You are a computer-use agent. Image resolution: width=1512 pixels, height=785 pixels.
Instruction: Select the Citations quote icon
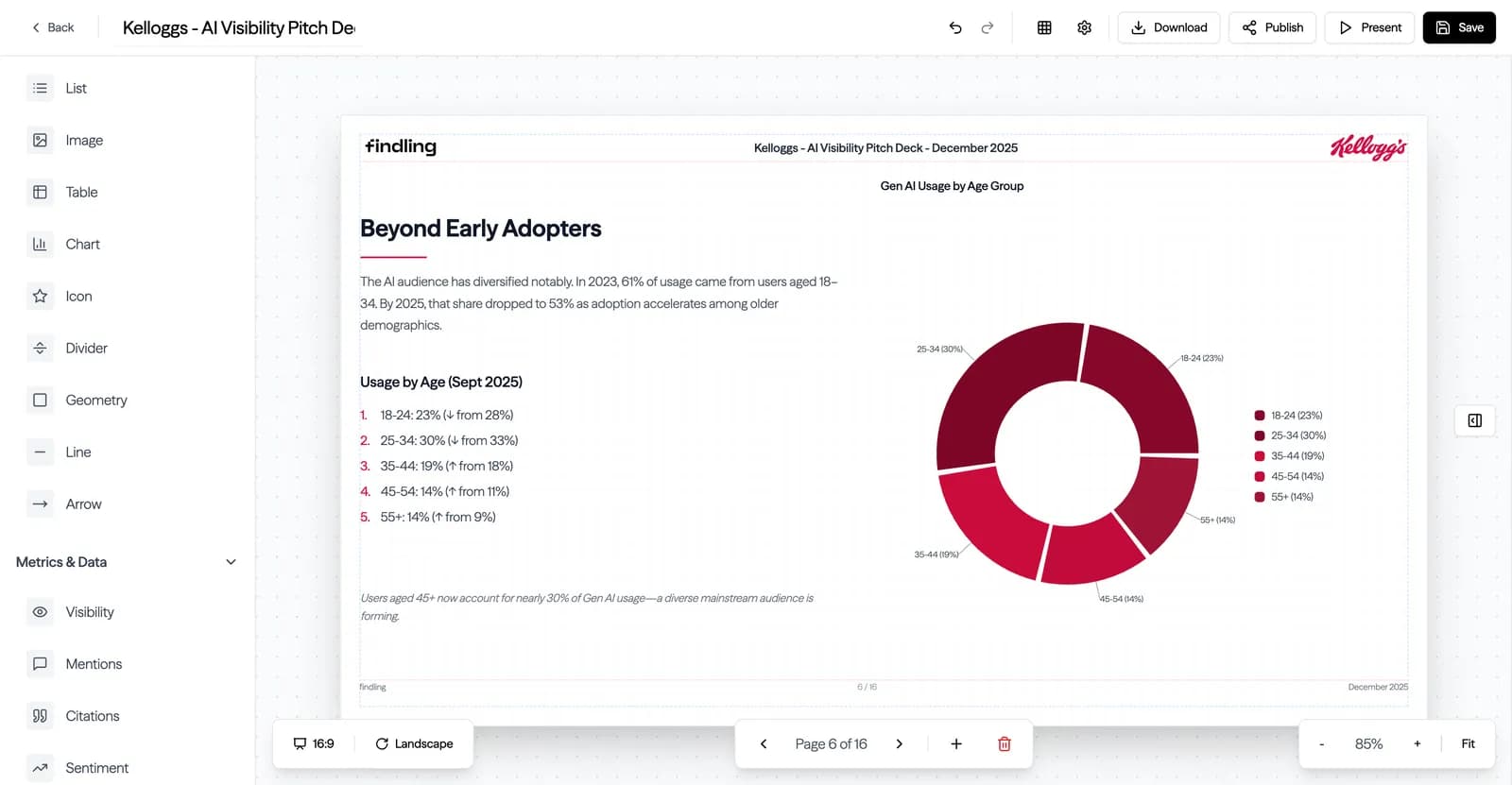(40, 716)
